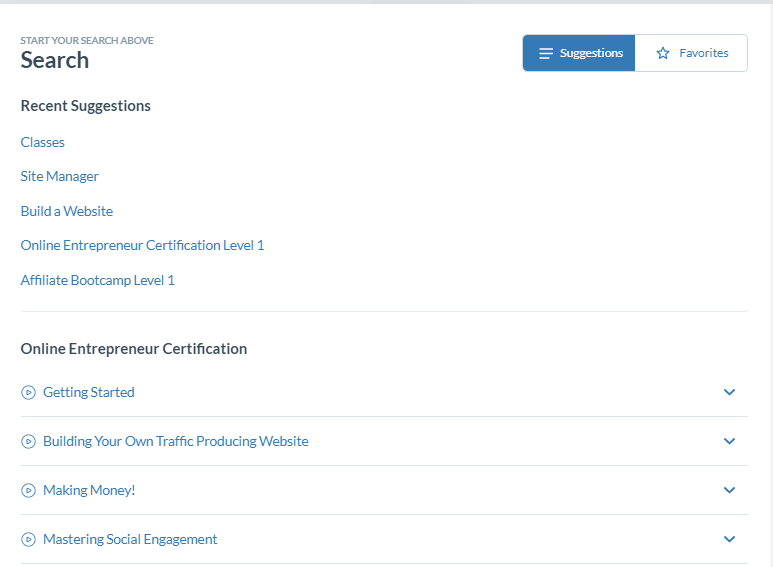Click play icon beside Building Your Own Traffic Producing Website
The width and height of the screenshot is (773, 567).
tap(29, 441)
